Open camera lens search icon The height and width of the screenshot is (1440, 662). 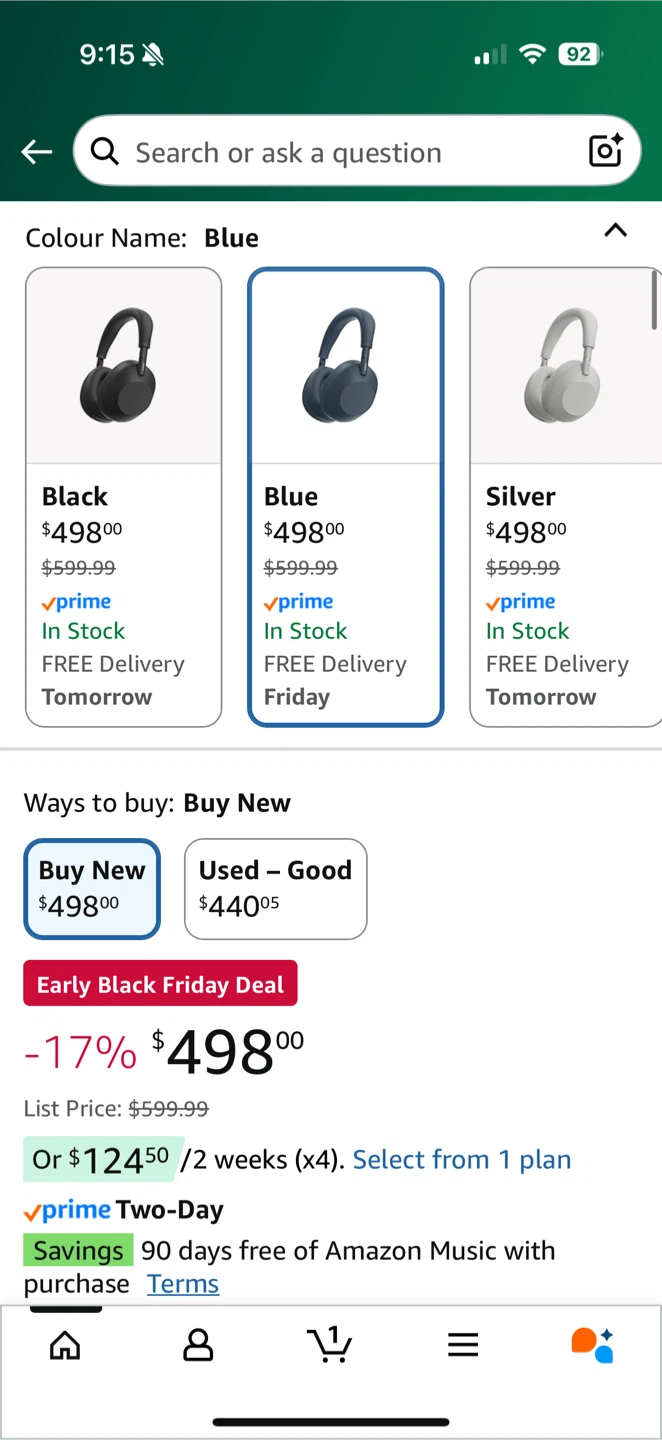point(606,151)
